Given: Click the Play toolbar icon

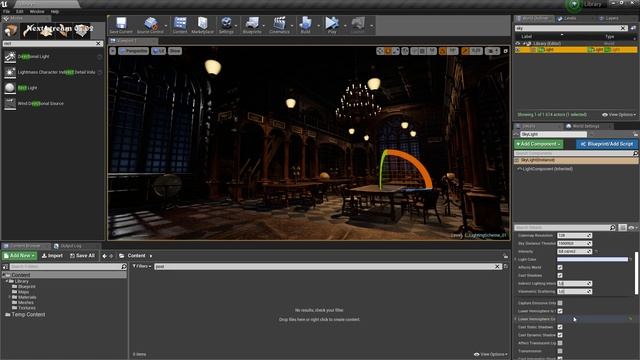Looking at the screenshot, I should coord(332,23).
